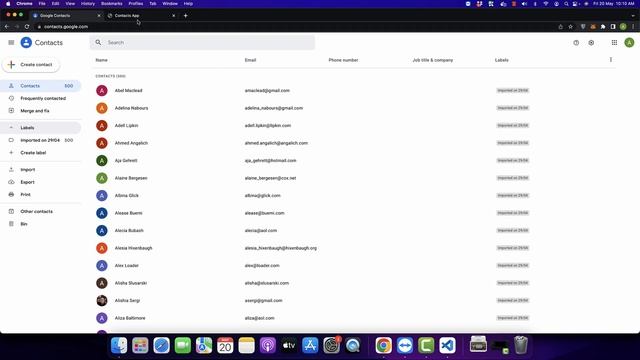The height and width of the screenshot is (360, 640).
Task: Click Abel Maclead's avatar
Action: point(102,90)
